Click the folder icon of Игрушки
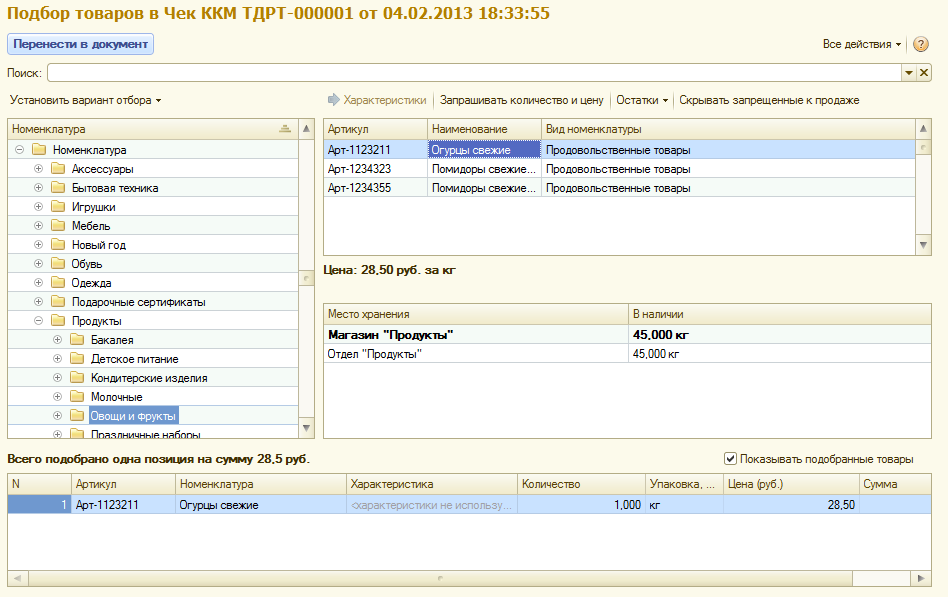This screenshot has width=948, height=597. tap(58, 207)
